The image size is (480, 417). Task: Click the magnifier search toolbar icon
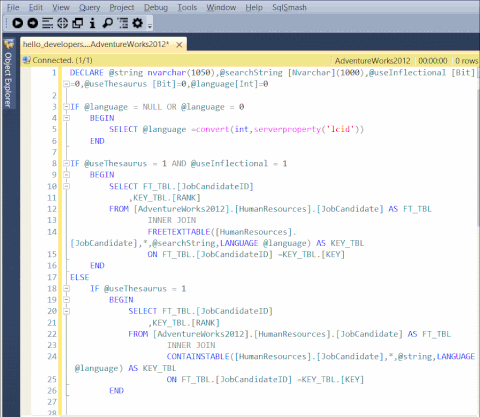click(x=107, y=23)
